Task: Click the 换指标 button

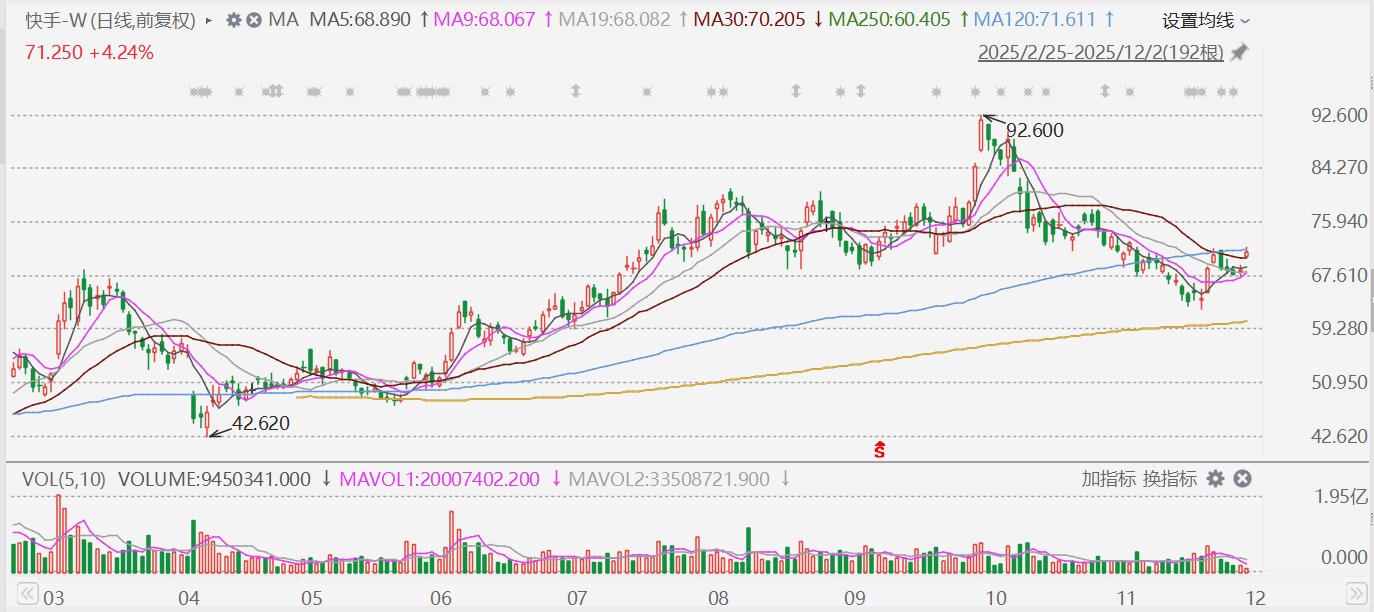Action: coord(1170,479)
